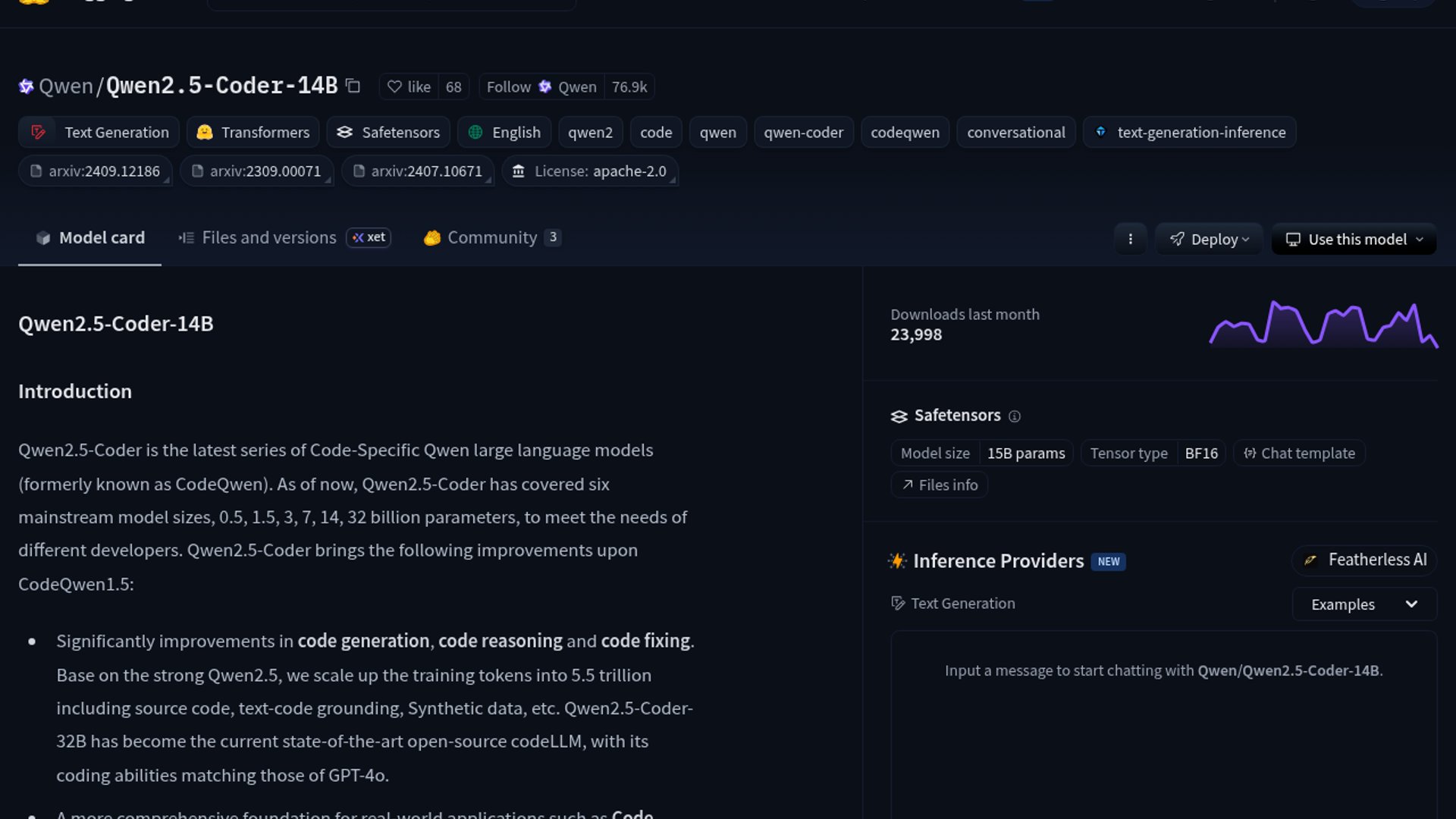Click the downloads last month chart

point(1323,325)
